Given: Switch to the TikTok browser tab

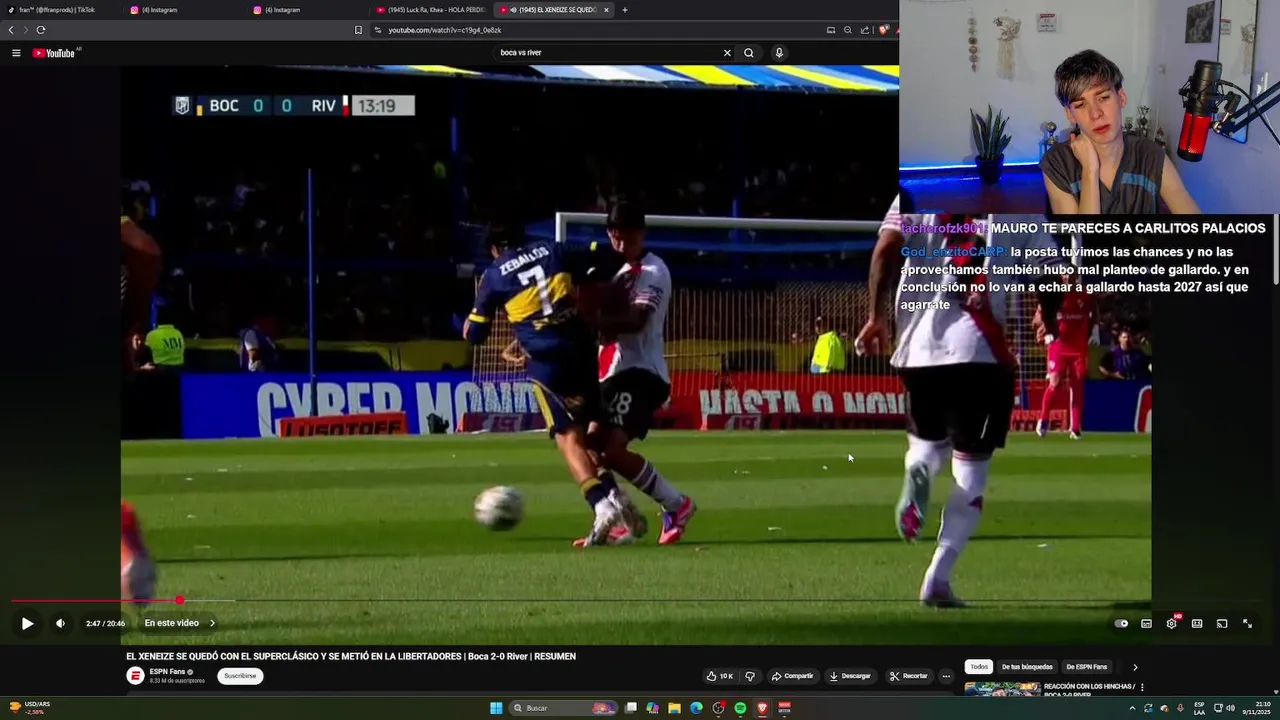Looking at the screenshot, I should click(x=60, y=10).
